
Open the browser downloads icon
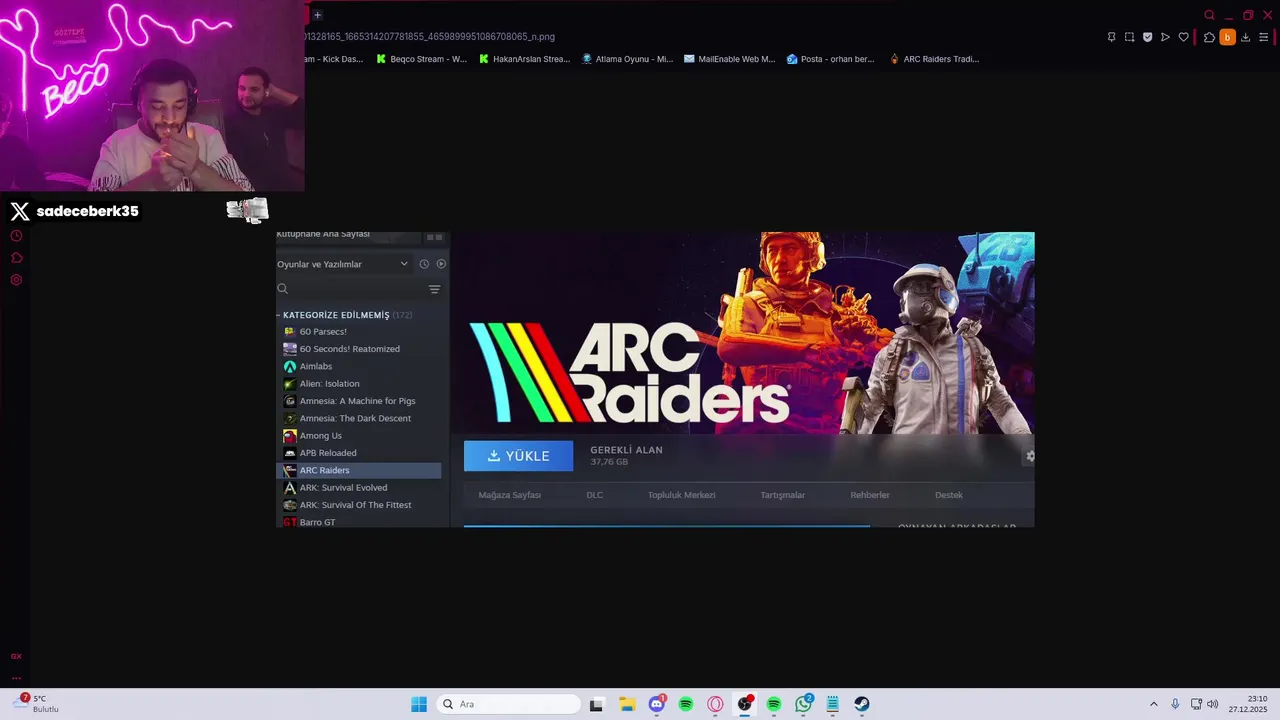(1245, 37)
